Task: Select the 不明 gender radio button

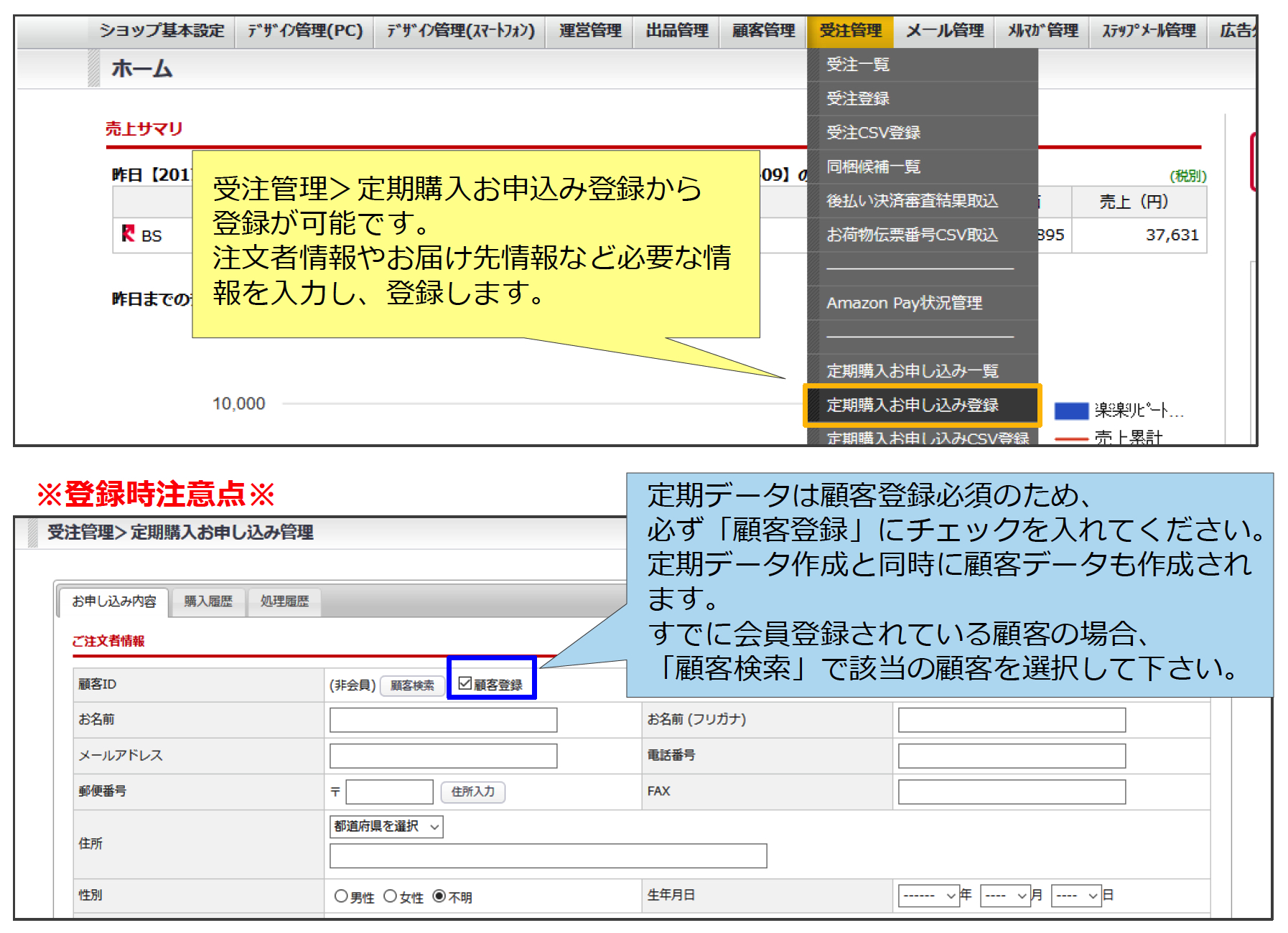Action: (x=439, y=896)
